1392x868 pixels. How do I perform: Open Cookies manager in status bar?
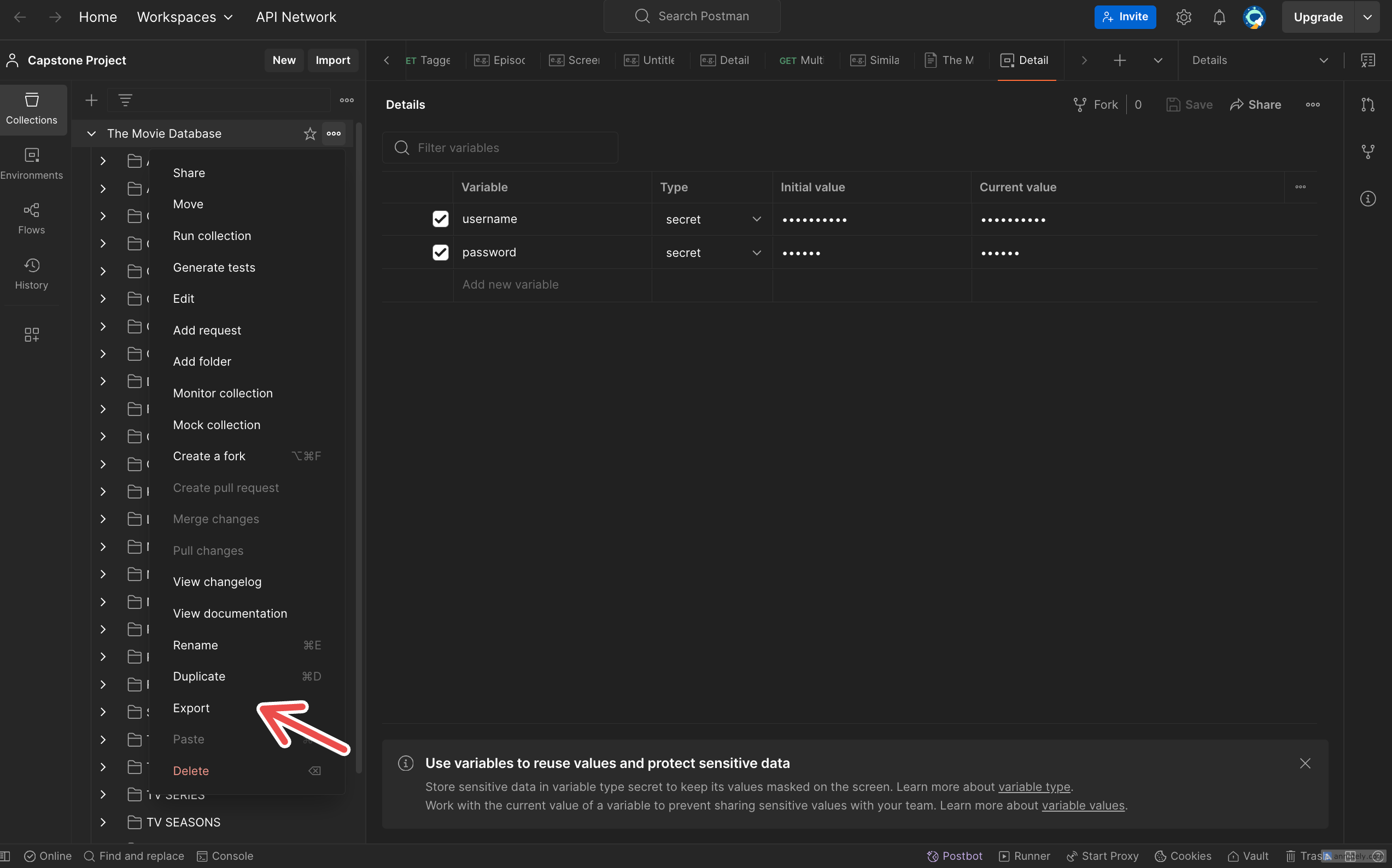tap(1183, 856)
